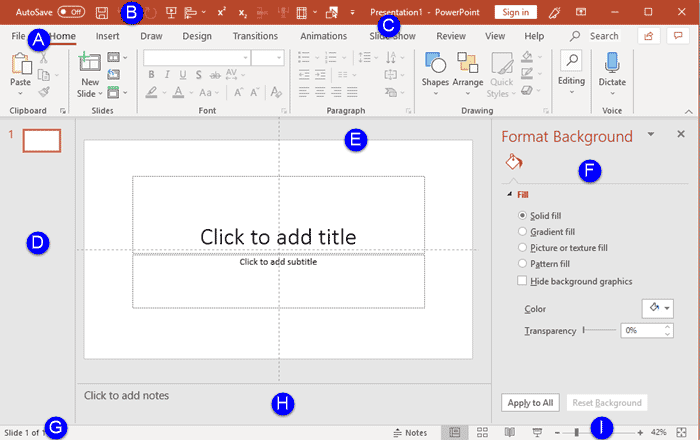Select slide 1 thumbnail
700x440 pixels.
pyautogui.click(x=42, y=141)
